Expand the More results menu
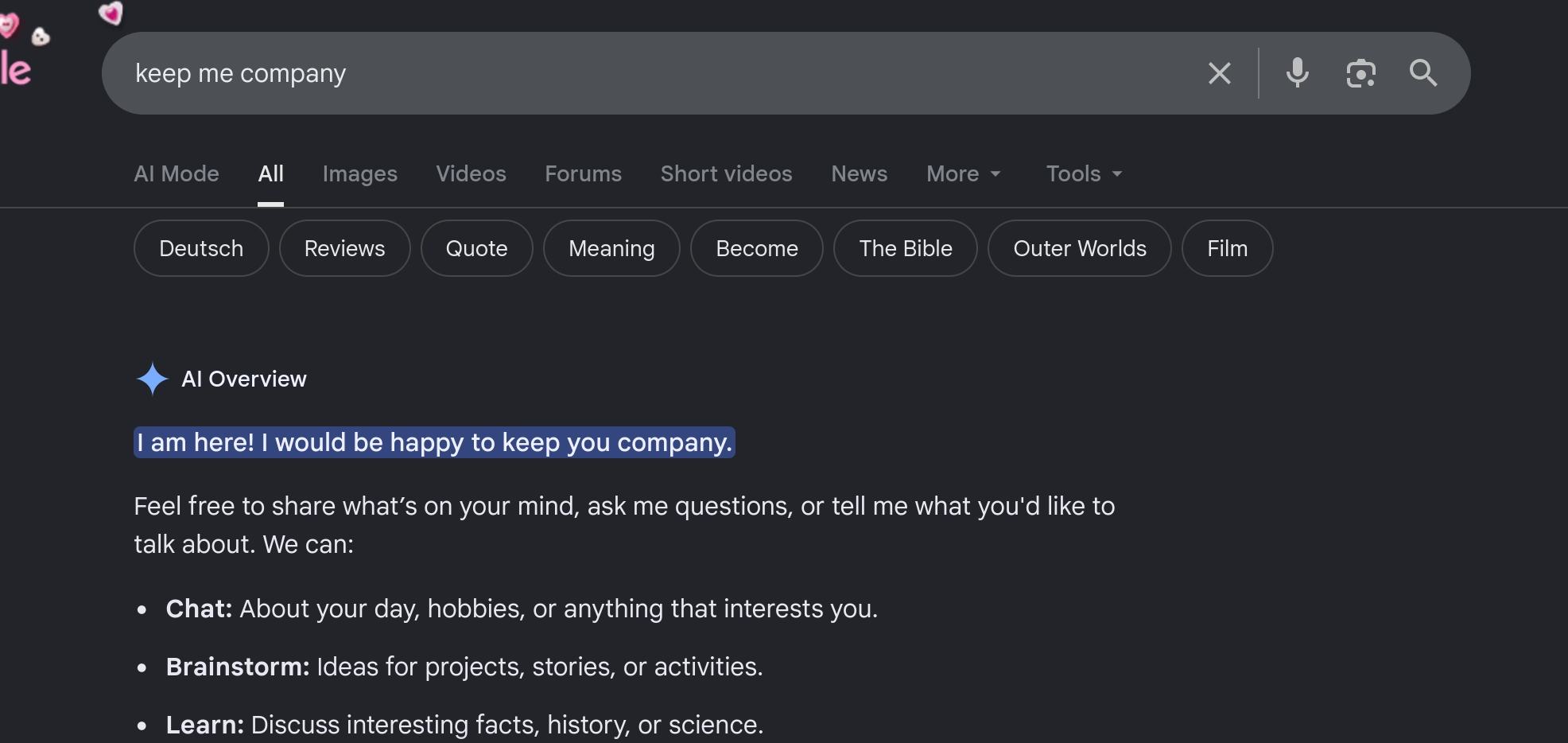Viewport: 1568px width, 743px height. pyautogui.click(x=962, y=174)
